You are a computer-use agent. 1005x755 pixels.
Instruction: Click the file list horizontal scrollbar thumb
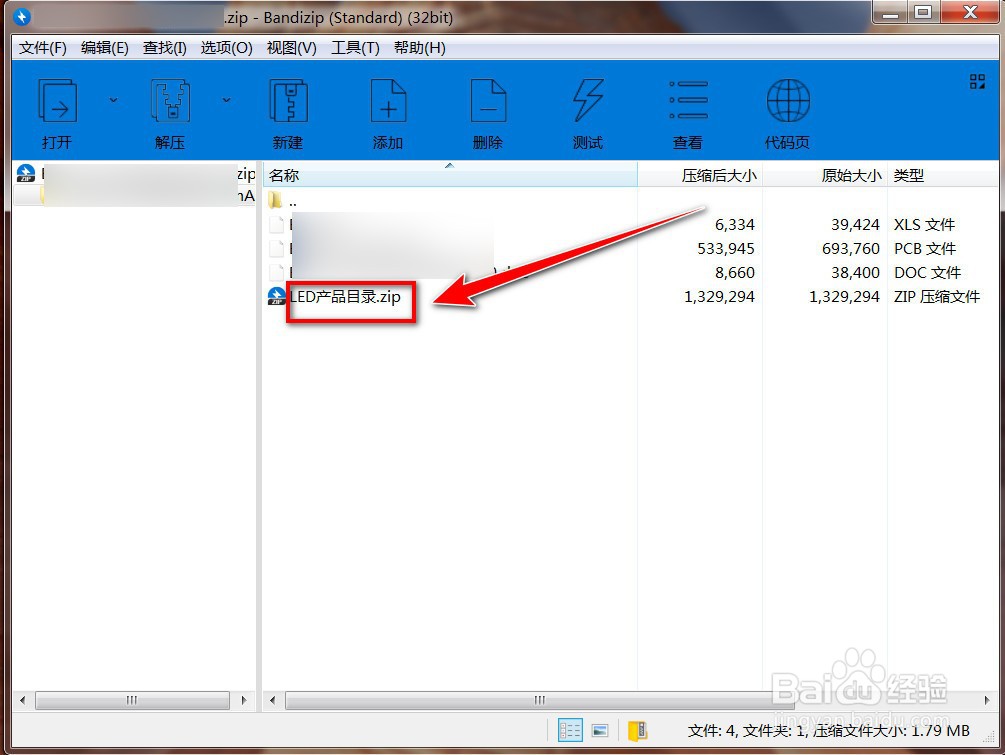(540, 700)
